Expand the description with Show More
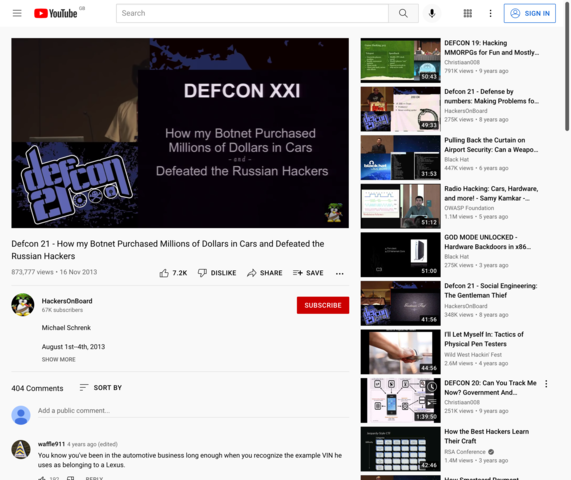Screen dimensions: 571x480 [59, 359]
